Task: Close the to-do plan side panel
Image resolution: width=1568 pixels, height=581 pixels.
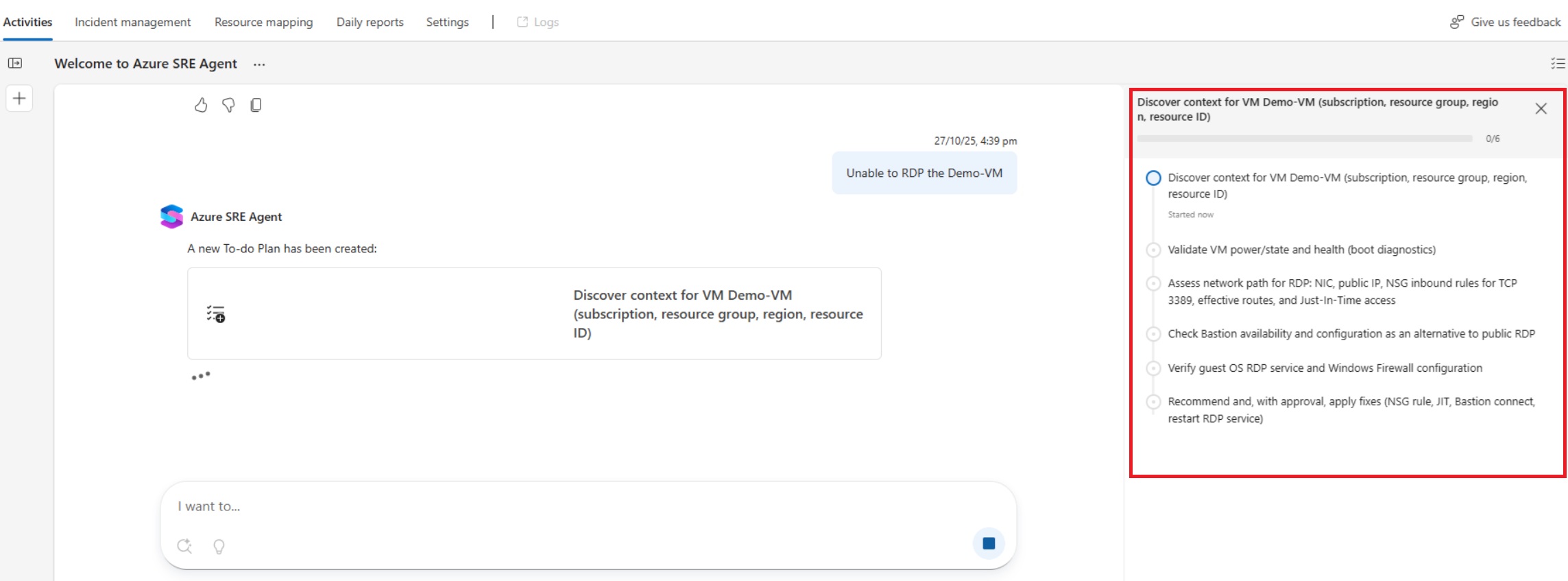Action: tap(1541, 108)
